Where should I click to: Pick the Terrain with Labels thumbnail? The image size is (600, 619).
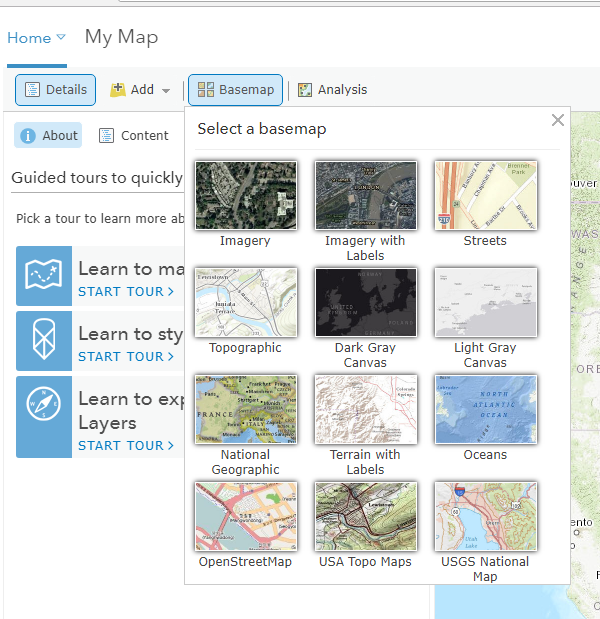(x=366, y=409)
